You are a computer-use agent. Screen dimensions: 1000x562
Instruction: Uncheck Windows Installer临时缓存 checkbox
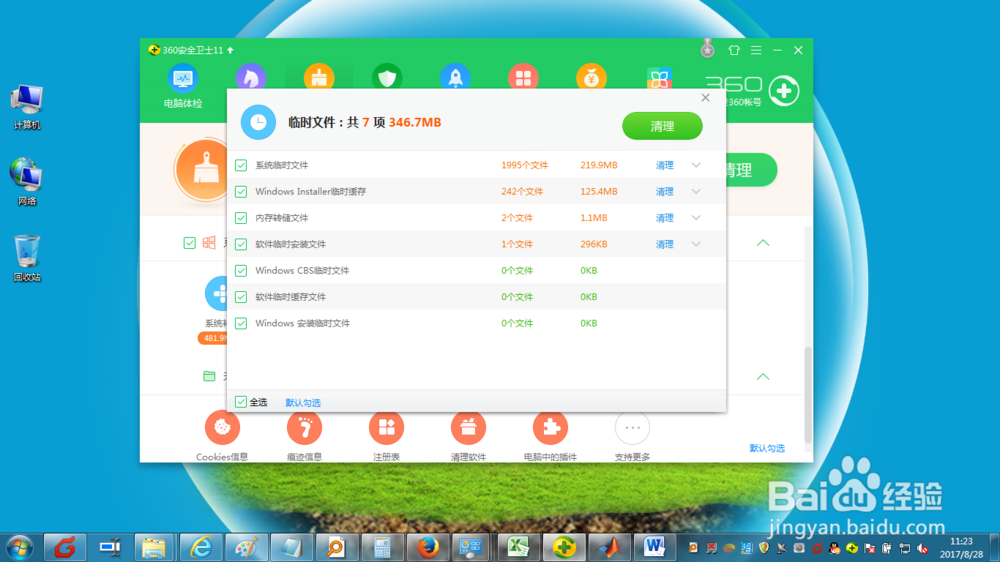241,191
